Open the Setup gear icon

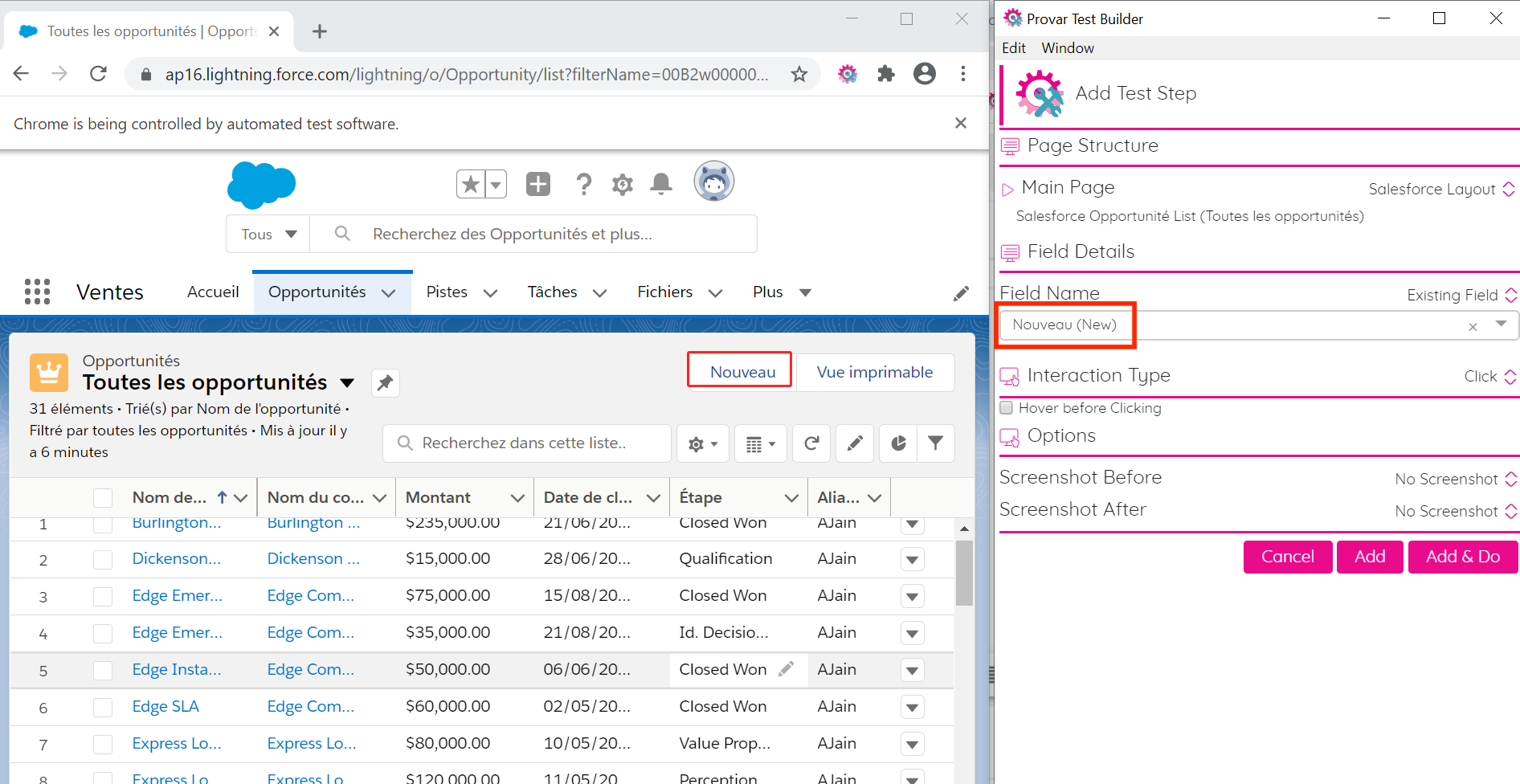[x=623, y=185]
